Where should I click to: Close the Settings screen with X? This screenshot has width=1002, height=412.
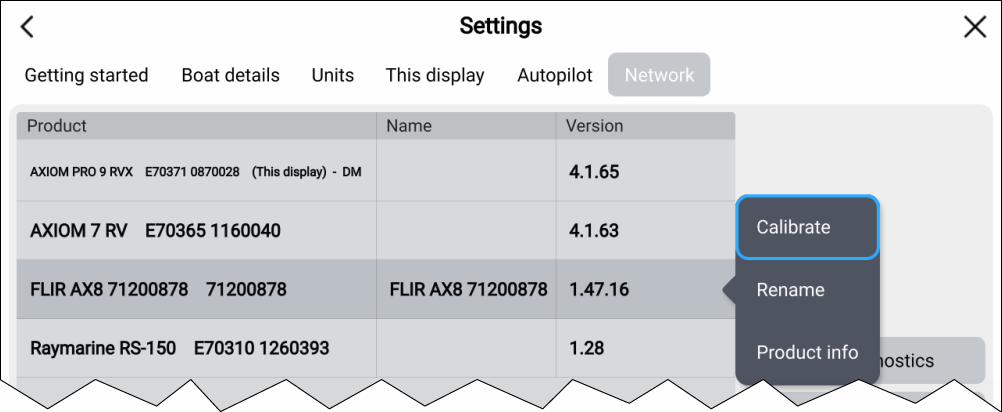point(974,27)
